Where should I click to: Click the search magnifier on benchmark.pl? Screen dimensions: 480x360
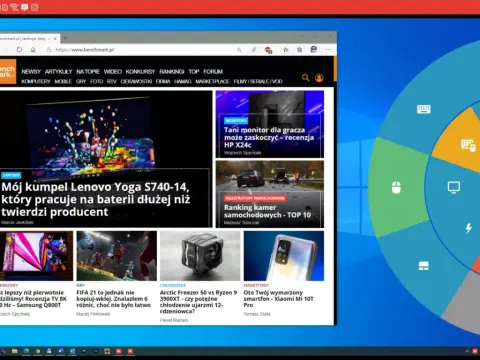[305, 78]
